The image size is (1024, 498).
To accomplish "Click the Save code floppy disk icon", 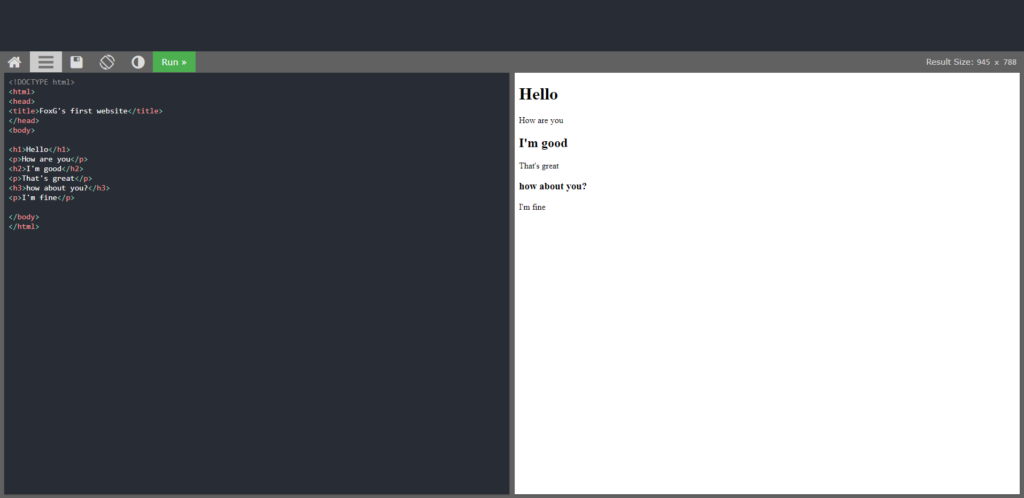I will 76,62.
